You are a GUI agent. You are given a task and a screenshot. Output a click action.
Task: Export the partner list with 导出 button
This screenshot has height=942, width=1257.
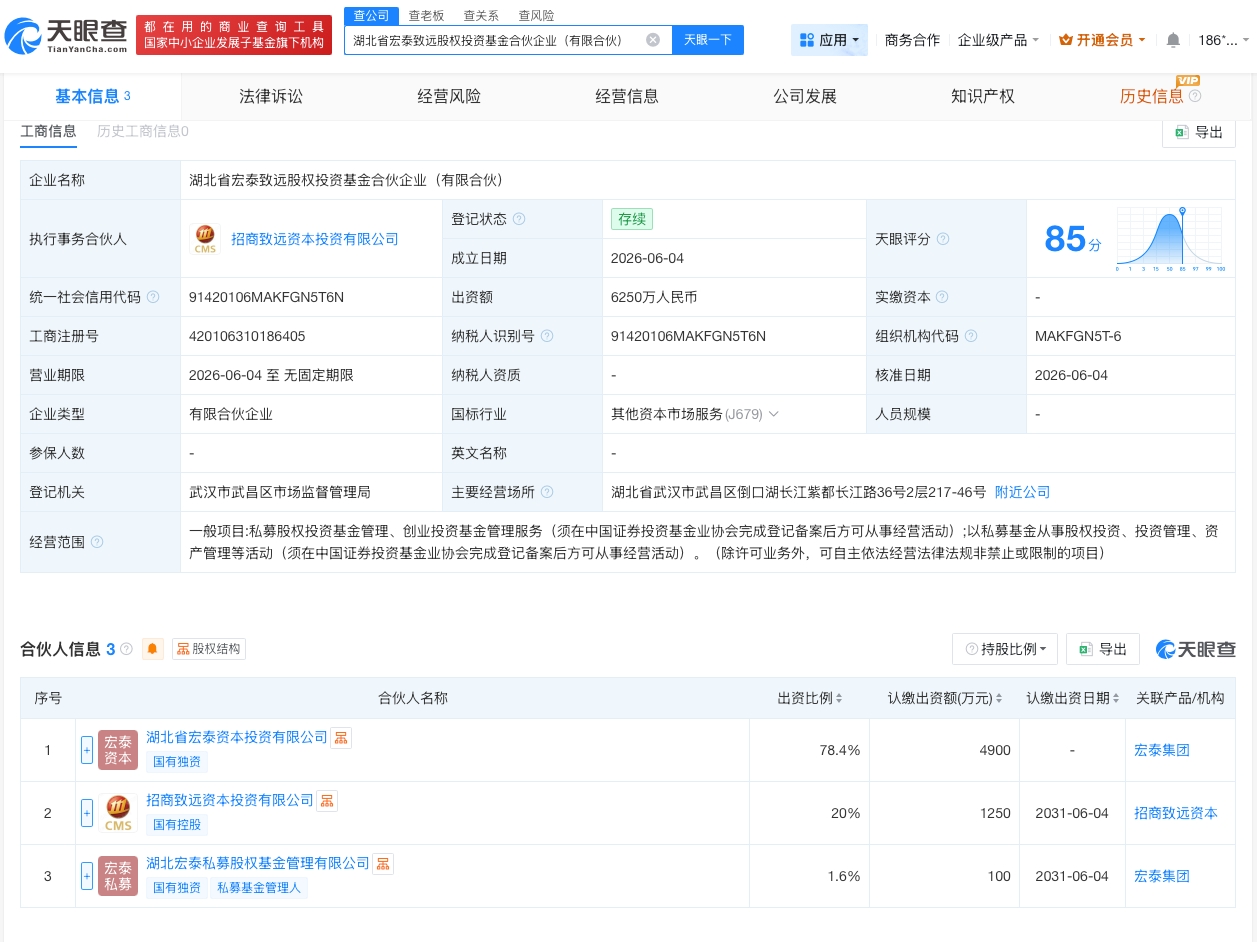(x=1103, y=649)
